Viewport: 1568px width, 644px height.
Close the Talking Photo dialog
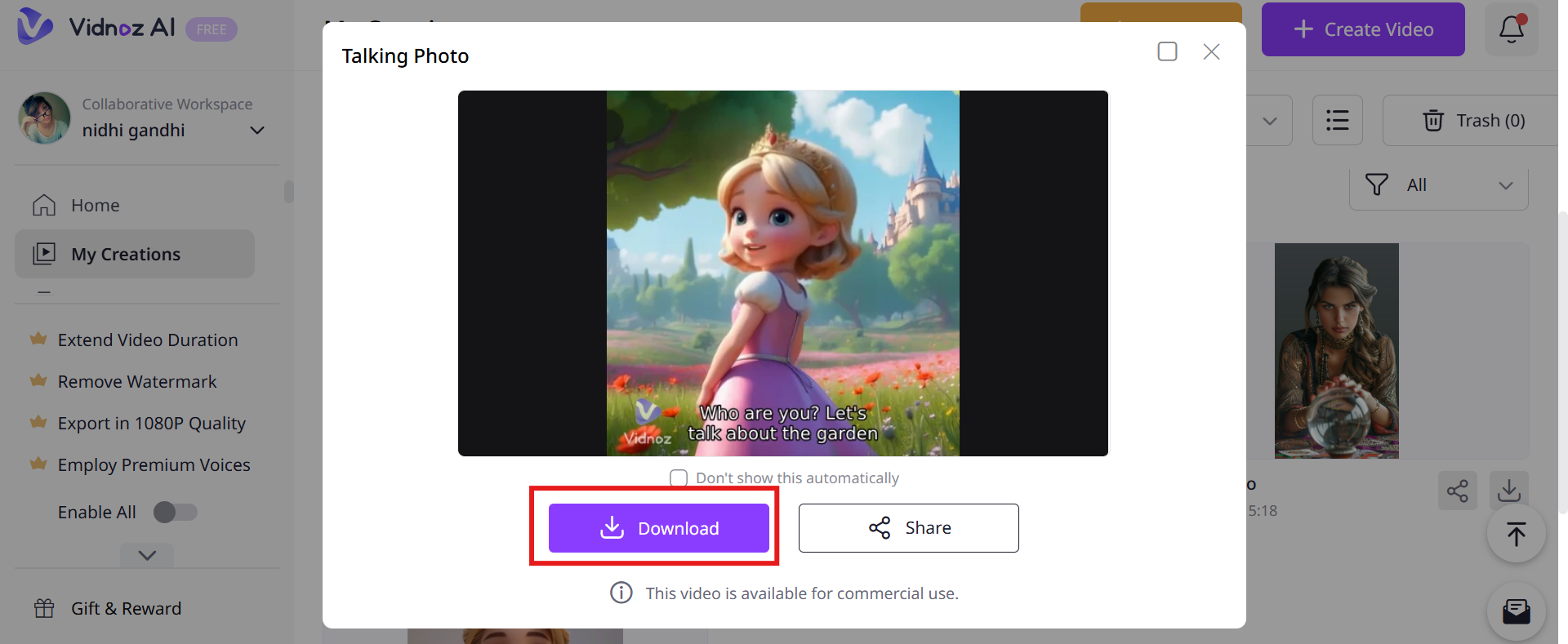coord(1211,51)
